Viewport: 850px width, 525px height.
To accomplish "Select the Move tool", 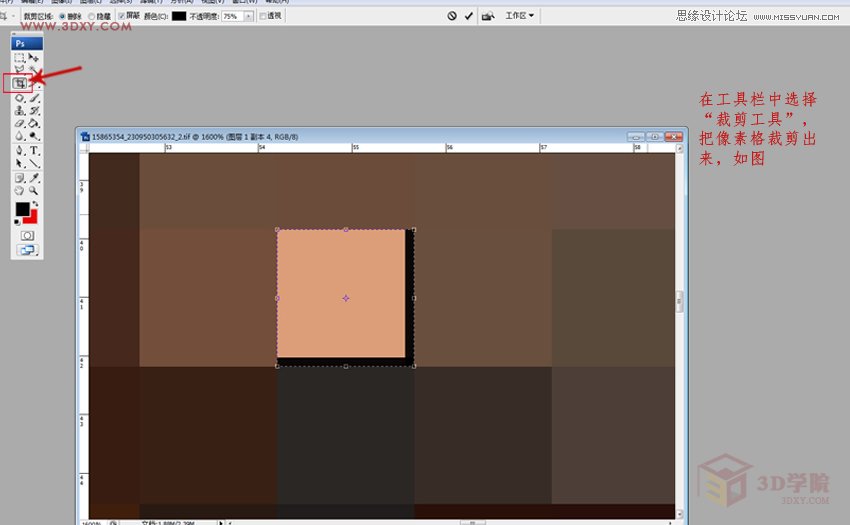I will [34, 57].
